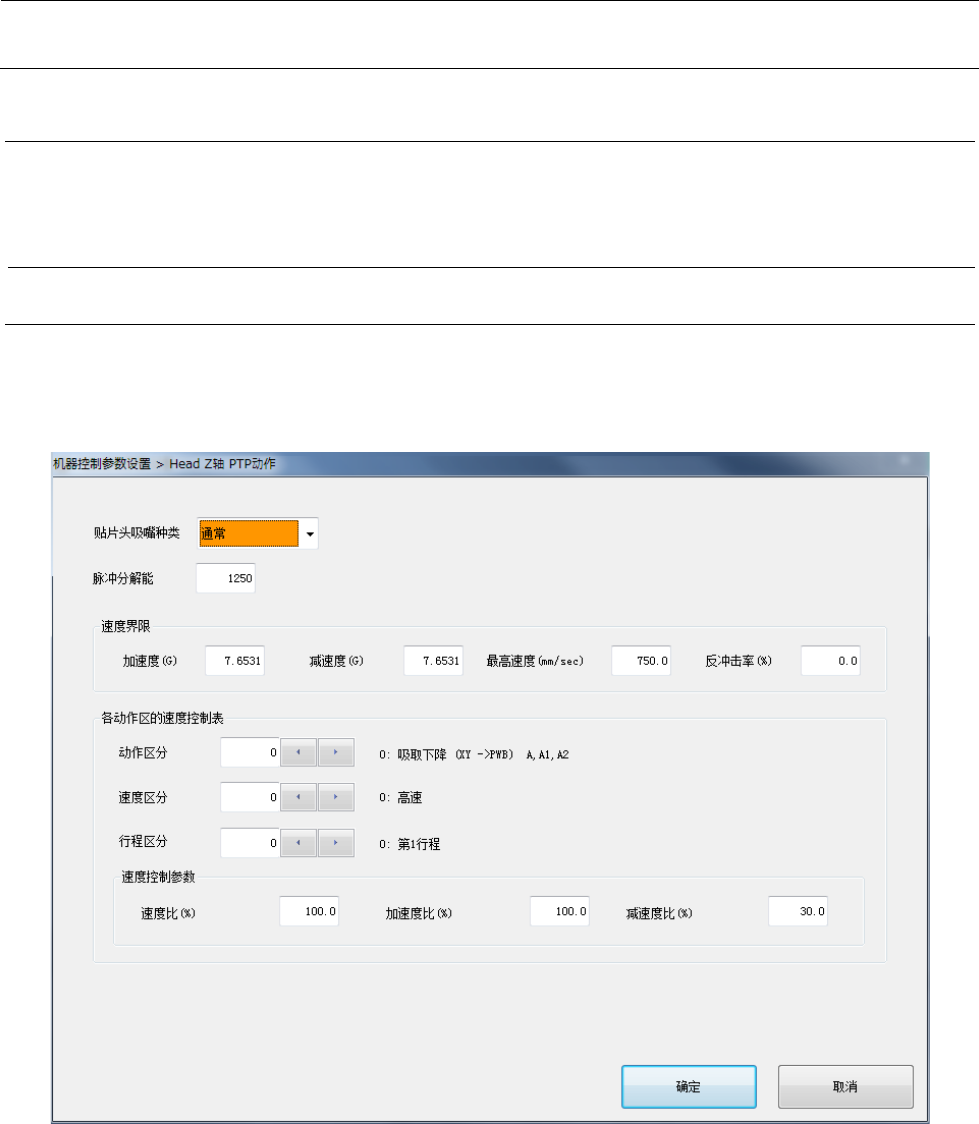Image resolution: width=979 pixels, height=1124 pixels.
Task: Click the 速度控制参数 group label
Action: pos(158,877)
